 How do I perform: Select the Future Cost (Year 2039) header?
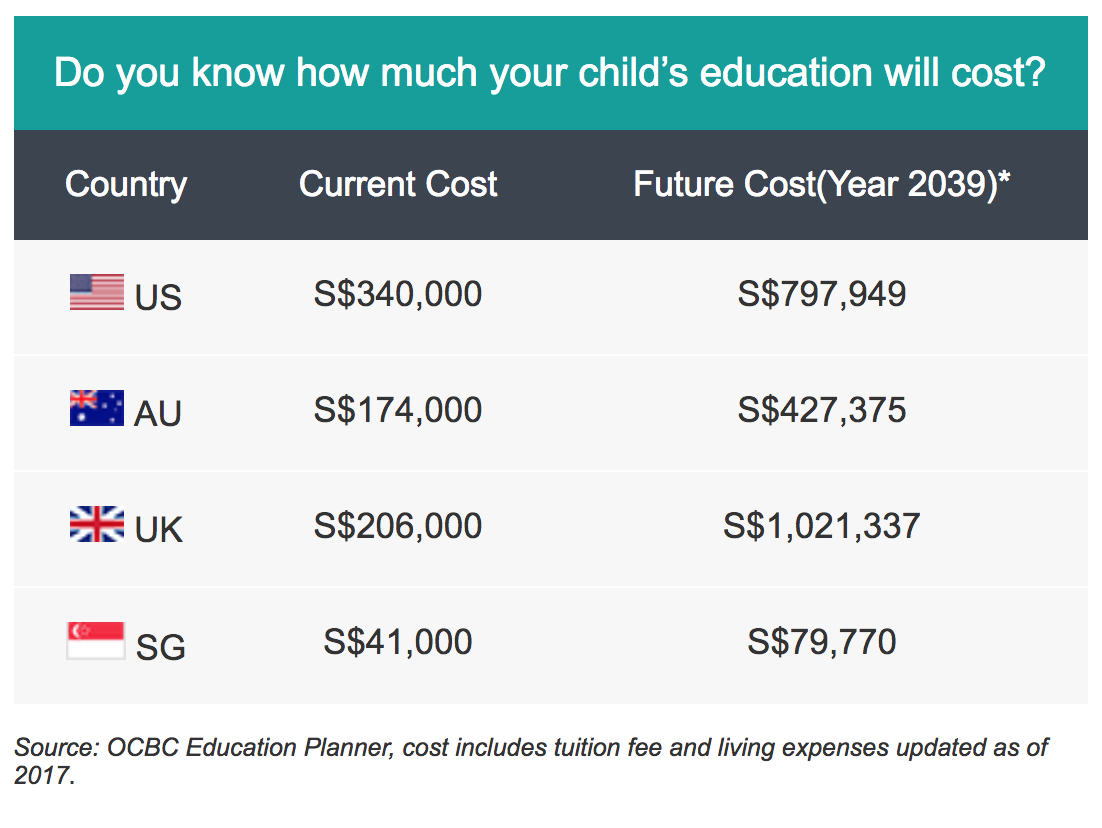pyautogui.click(x=822, y=185)
